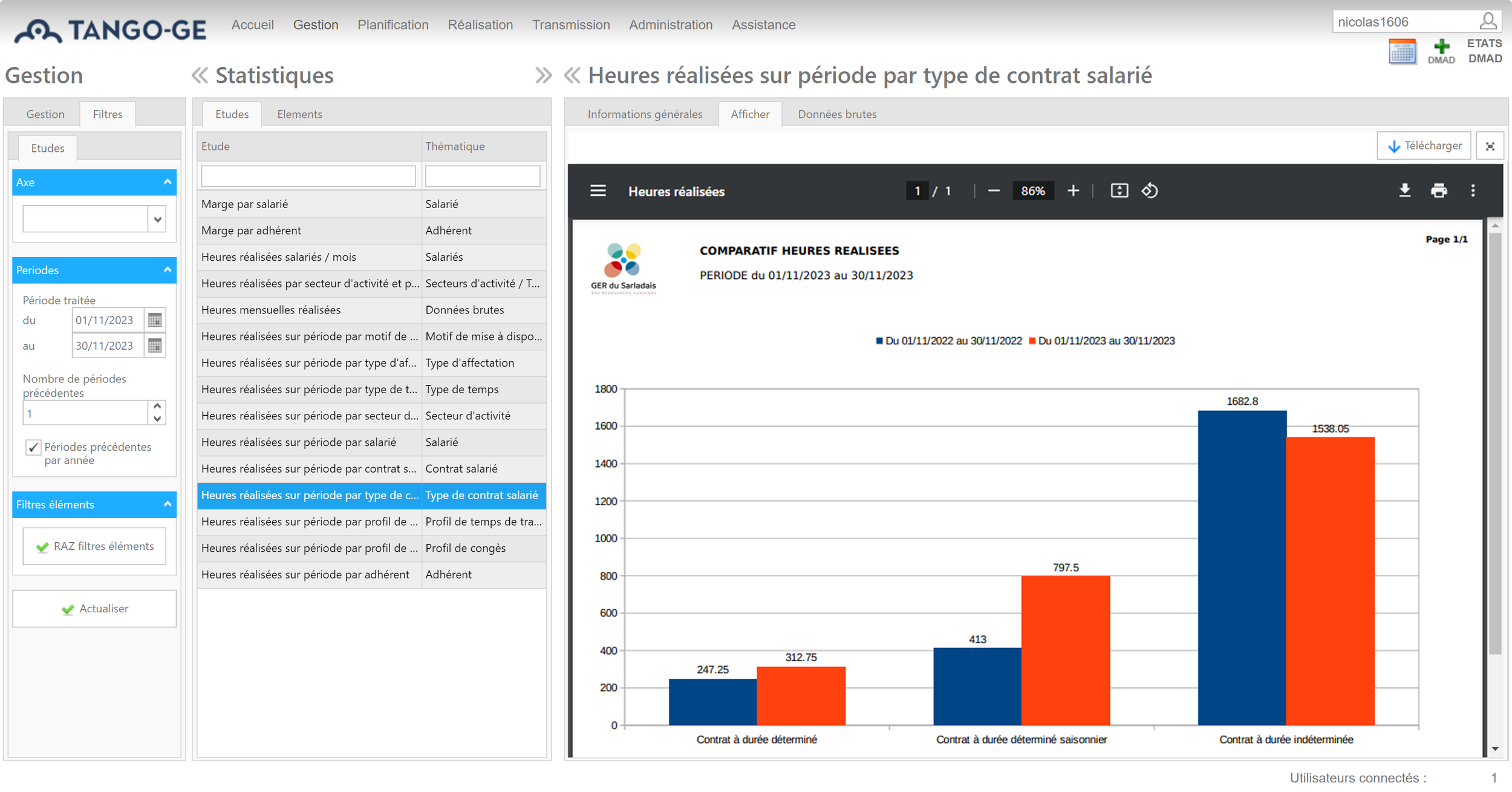Click the user profile icon

point(1488,22)
